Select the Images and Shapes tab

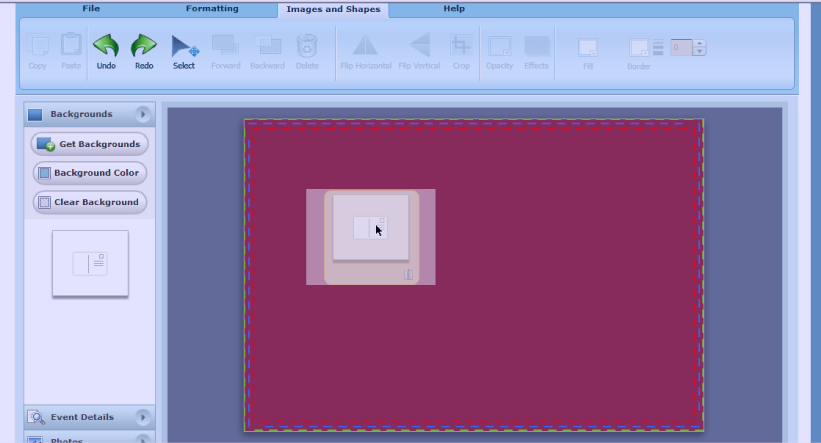[333, 9]
